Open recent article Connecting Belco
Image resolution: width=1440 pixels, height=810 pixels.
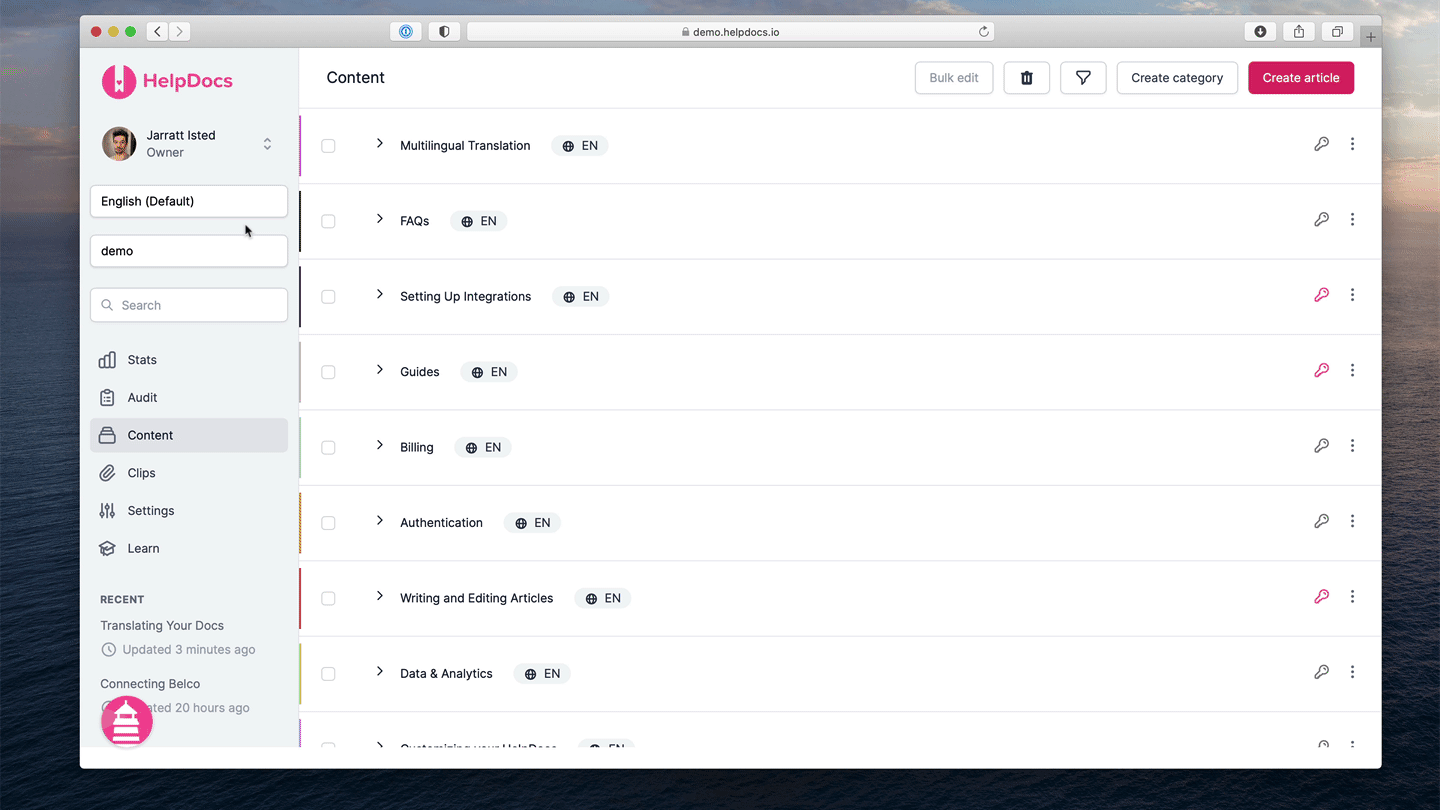(x=150, y=684)
